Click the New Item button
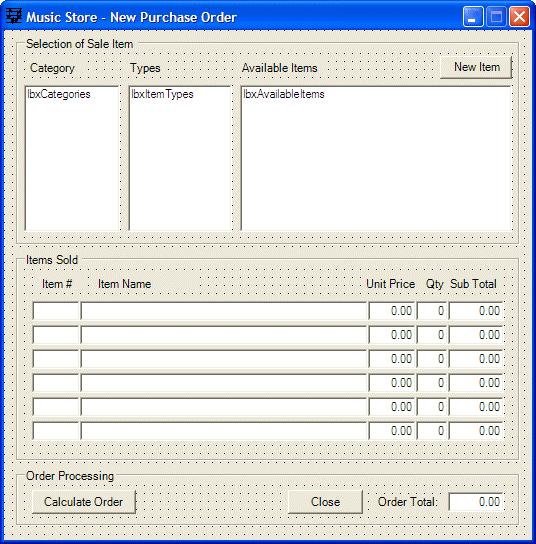This screenshot has width=536, height=544. click(476, 67)
